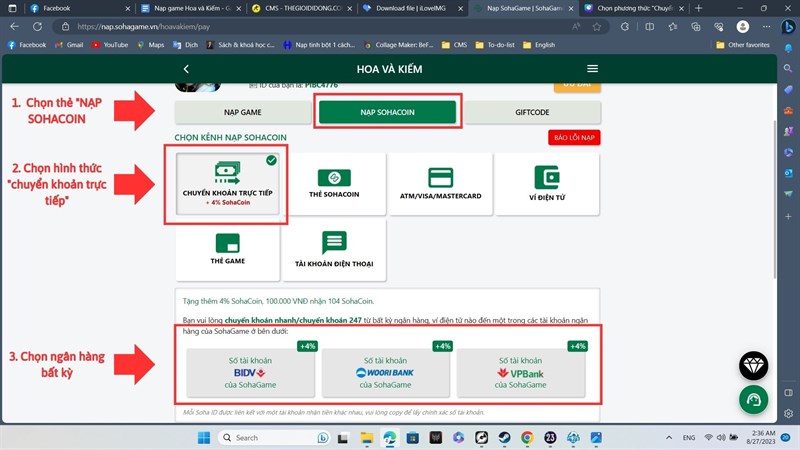Add page to favorites star icon
Screen dimensions: 800x450
tap(596, 27)
